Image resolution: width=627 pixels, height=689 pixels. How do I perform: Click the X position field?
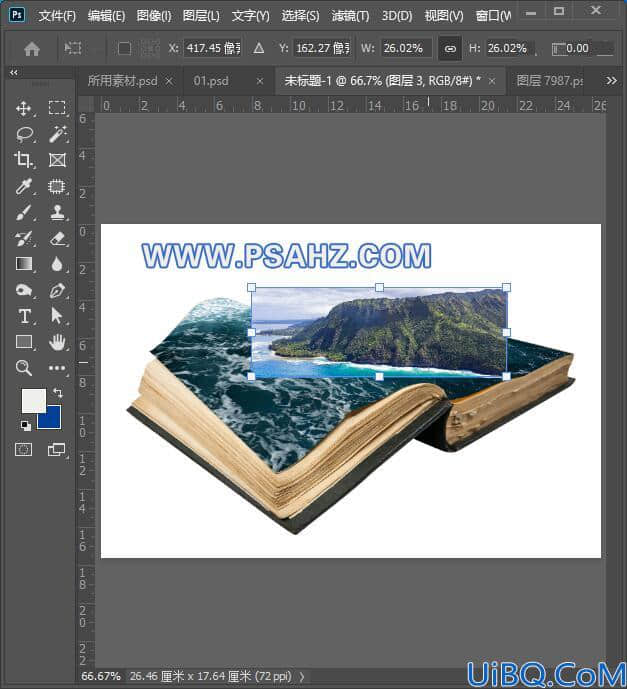(x=213, y=48)
